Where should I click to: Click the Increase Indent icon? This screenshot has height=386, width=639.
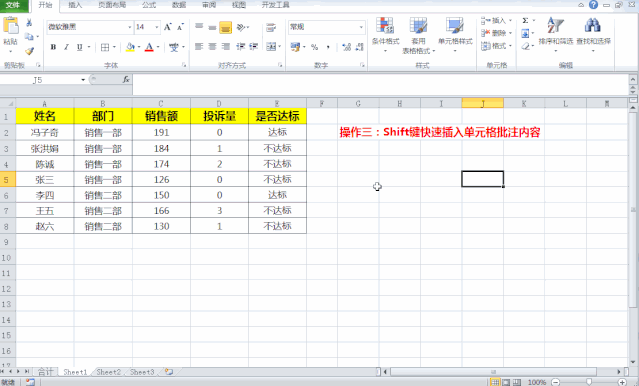253,47
